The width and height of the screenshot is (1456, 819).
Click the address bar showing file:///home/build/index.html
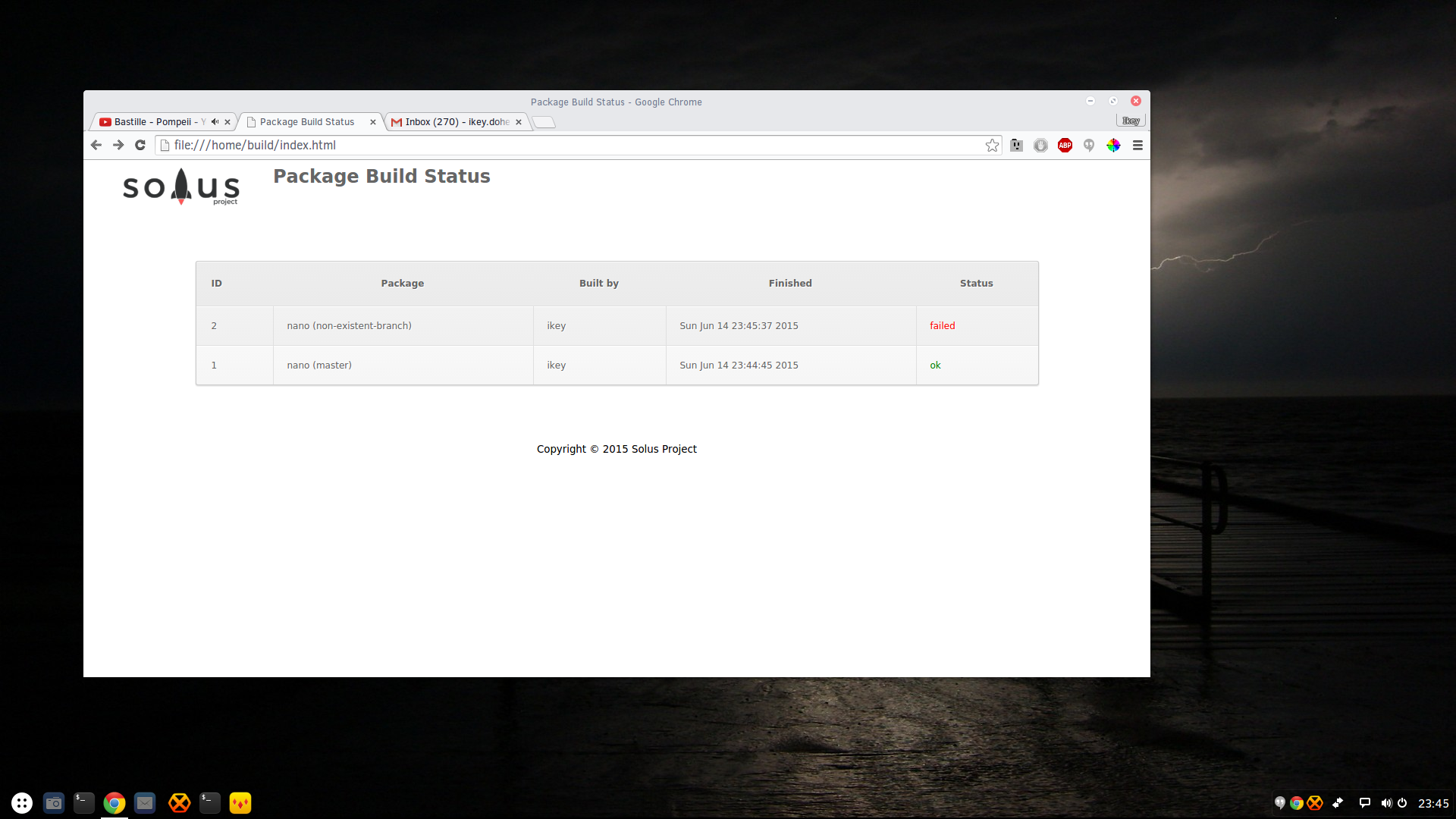coord(579,145)
